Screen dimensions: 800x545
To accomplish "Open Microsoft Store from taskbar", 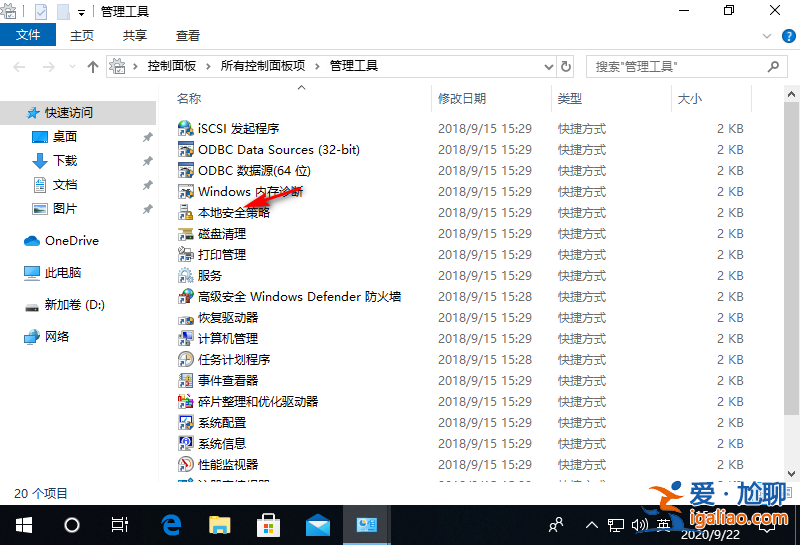I will tap(268, 525).
